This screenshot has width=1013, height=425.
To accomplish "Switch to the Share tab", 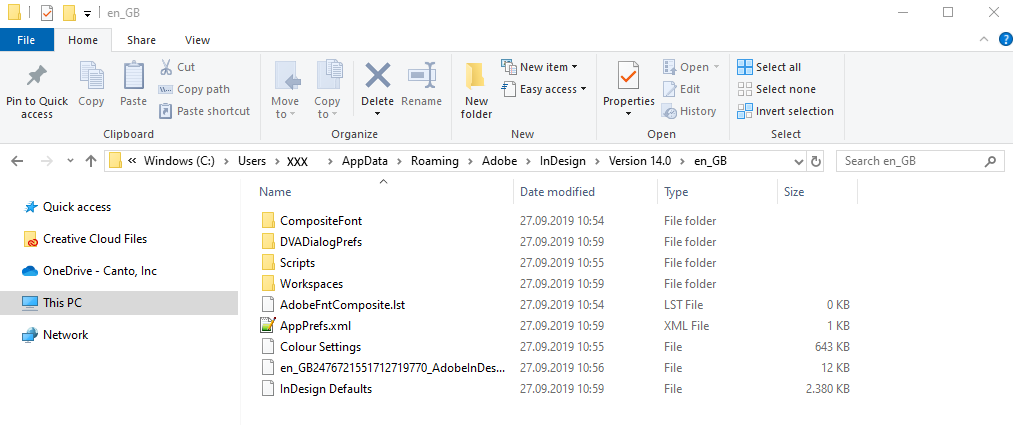I will 141,40.
